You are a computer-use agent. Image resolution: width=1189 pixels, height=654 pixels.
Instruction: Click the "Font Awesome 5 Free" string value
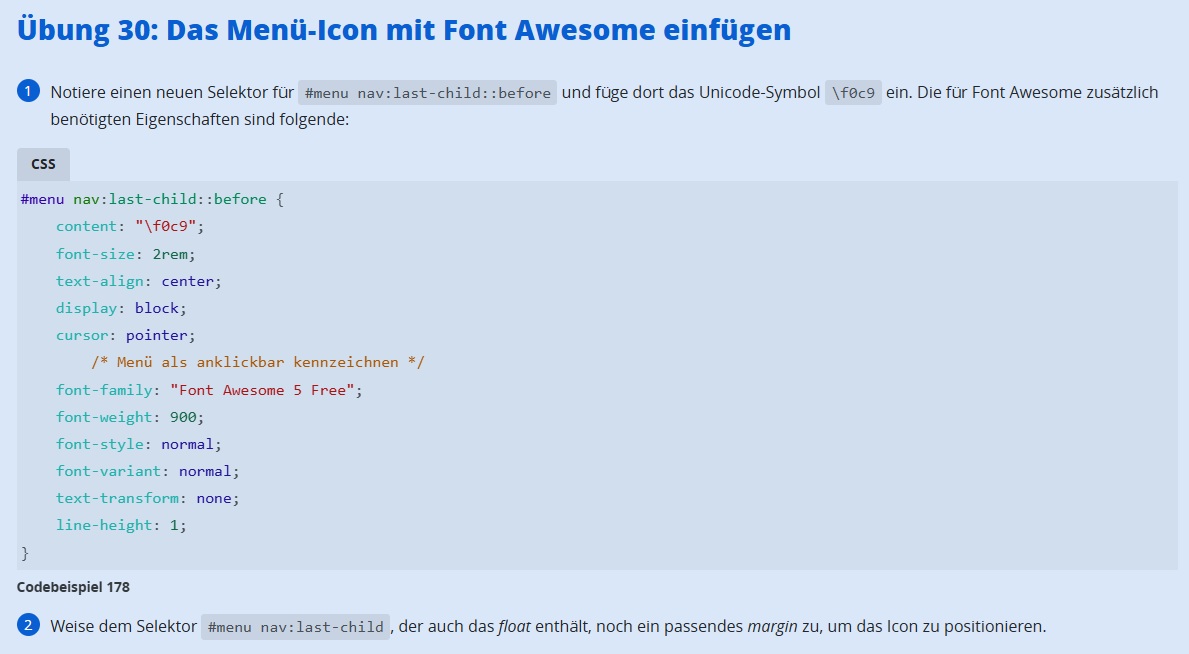262,390
